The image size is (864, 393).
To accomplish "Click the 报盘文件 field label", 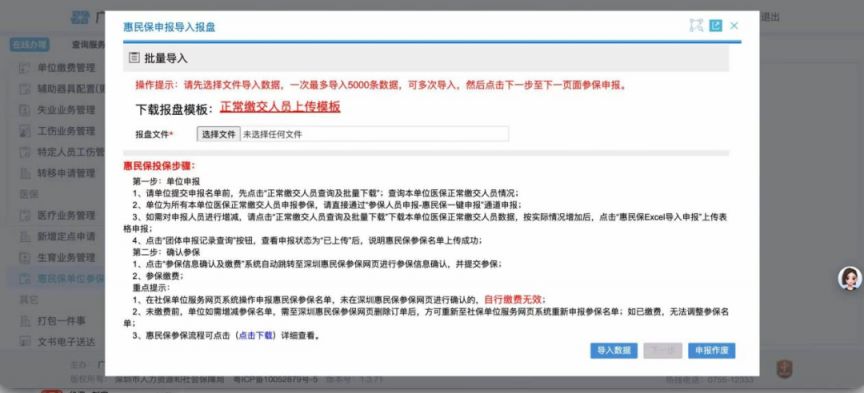I will point(154,134).
